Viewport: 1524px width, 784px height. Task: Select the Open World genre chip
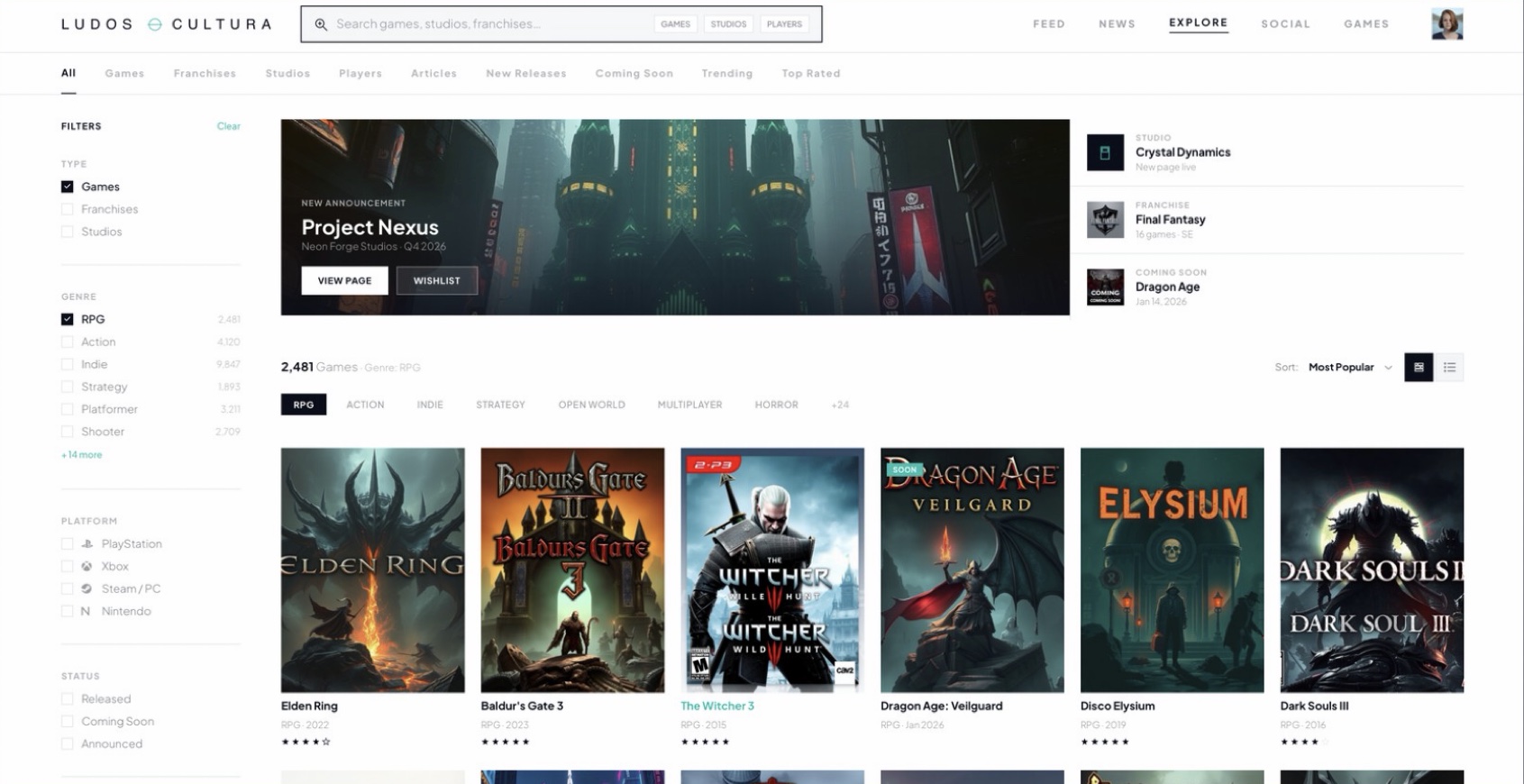[591, 405]
